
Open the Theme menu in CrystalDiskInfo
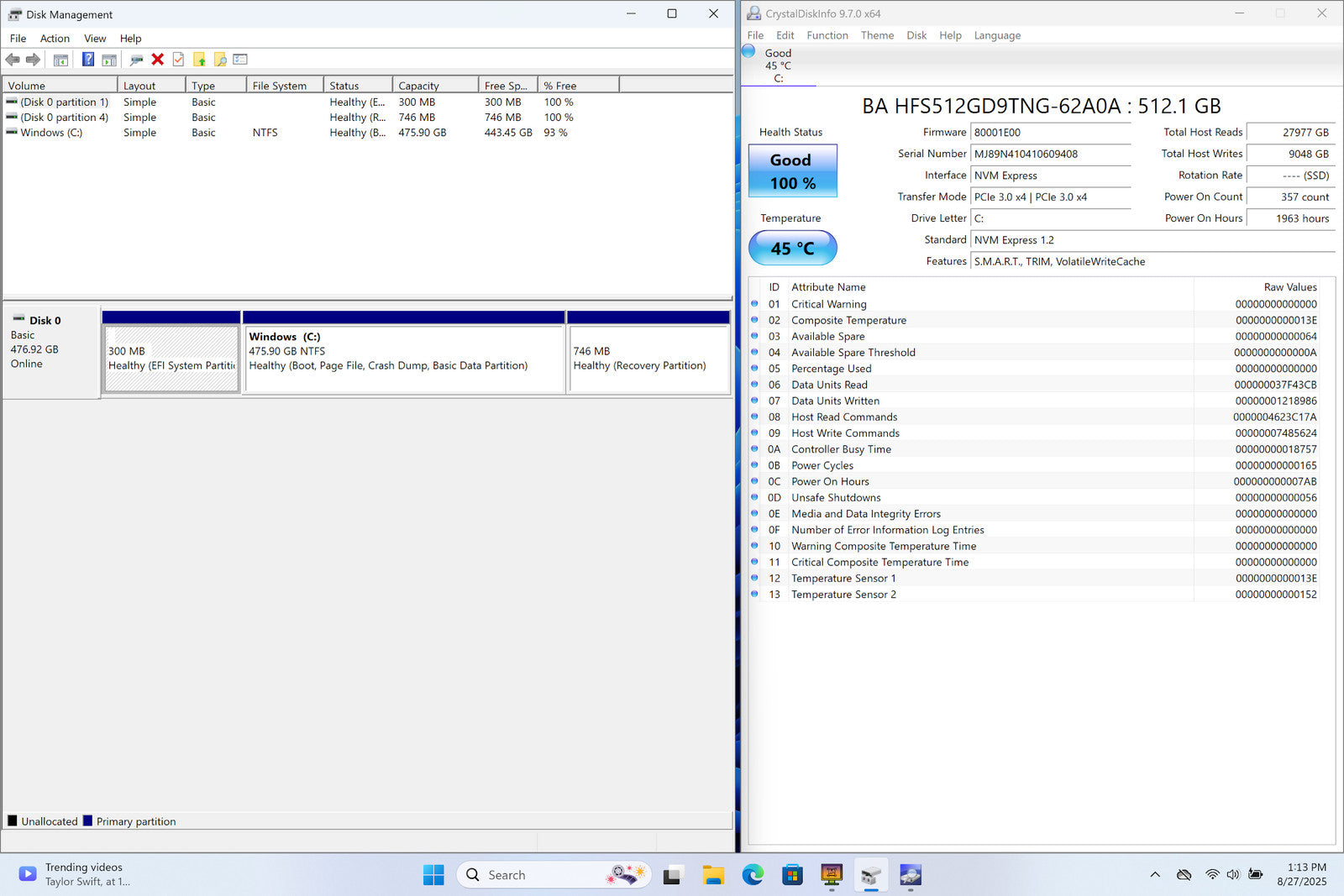click(x=877, y=35)
